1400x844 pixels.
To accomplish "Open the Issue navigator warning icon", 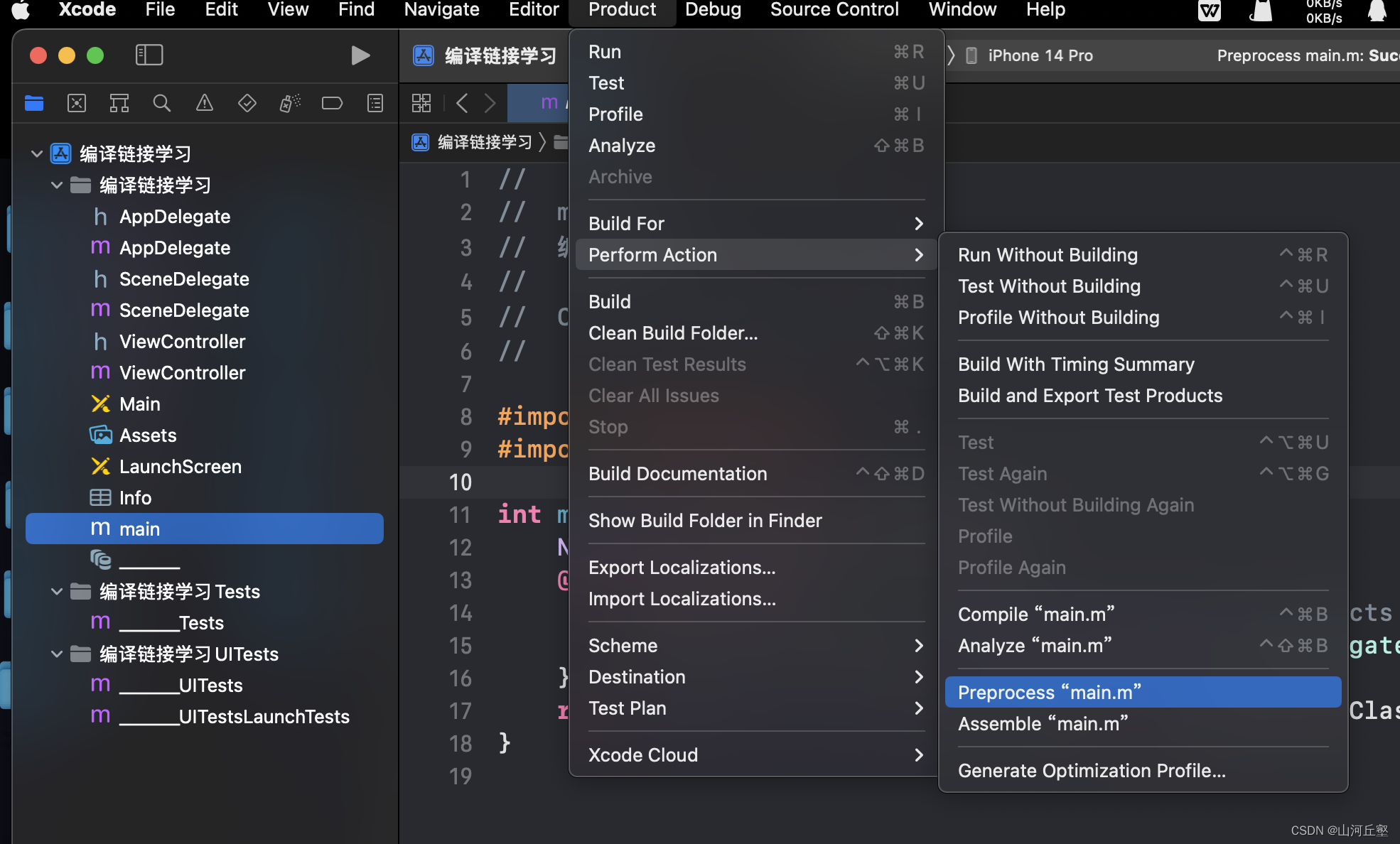I will [x=205, y=104].
